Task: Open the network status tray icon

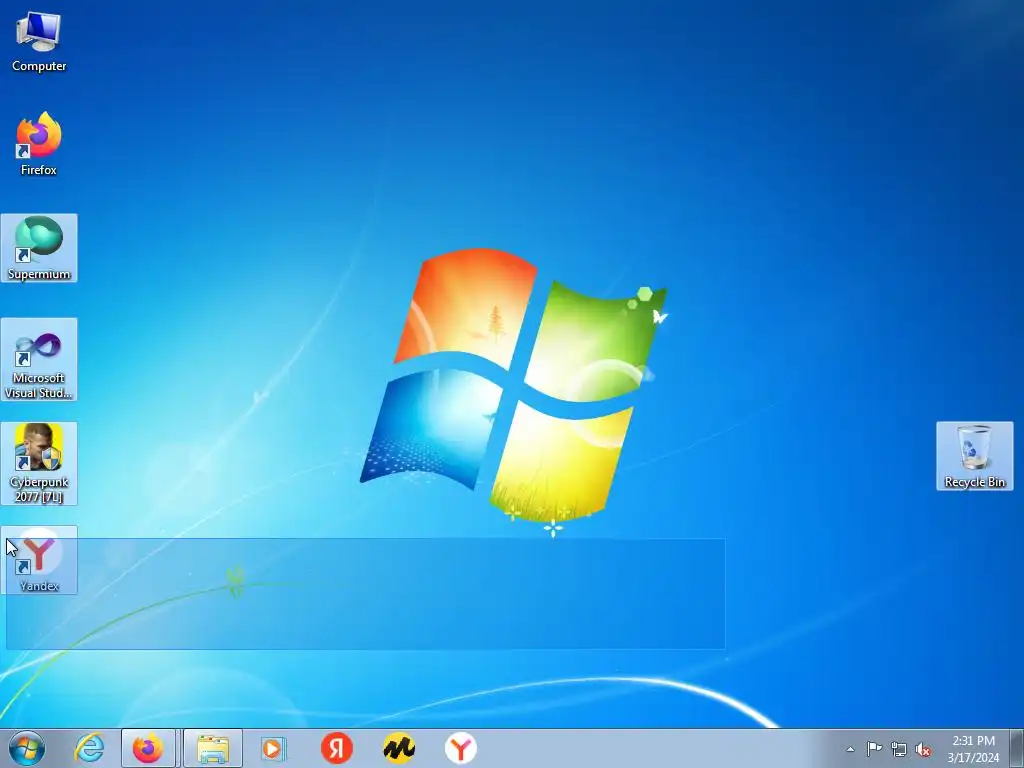Action: [x=899, y=749]
